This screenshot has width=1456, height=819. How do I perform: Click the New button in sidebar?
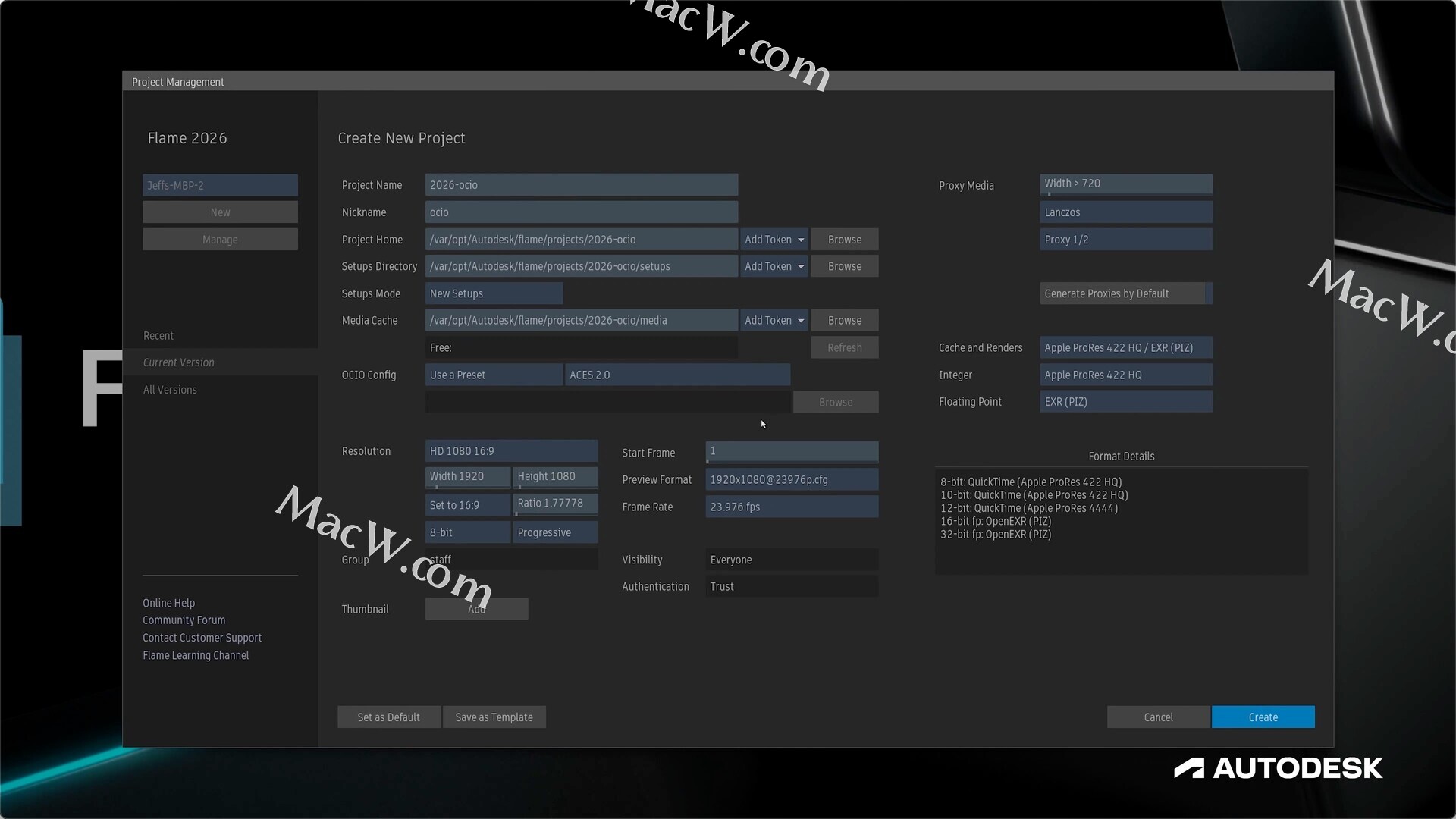tap(220, 212)
